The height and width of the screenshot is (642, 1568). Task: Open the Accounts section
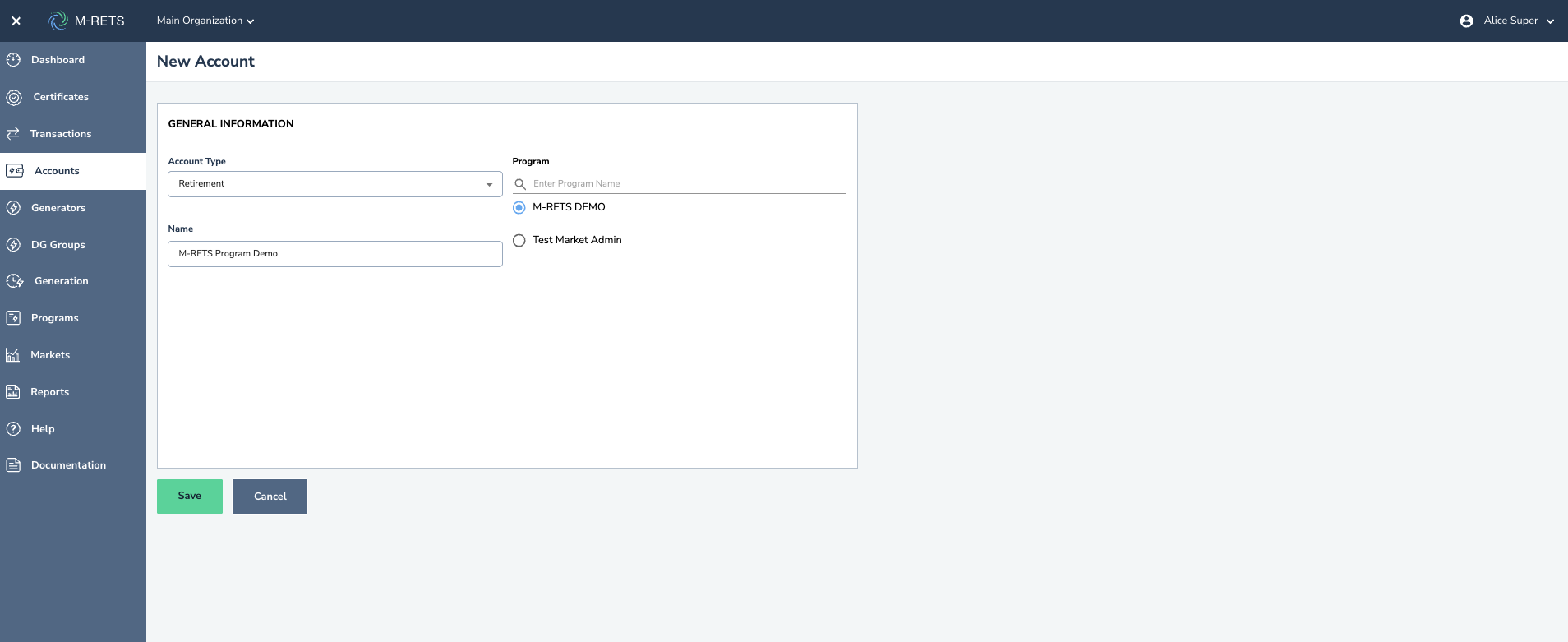(73, 171)
